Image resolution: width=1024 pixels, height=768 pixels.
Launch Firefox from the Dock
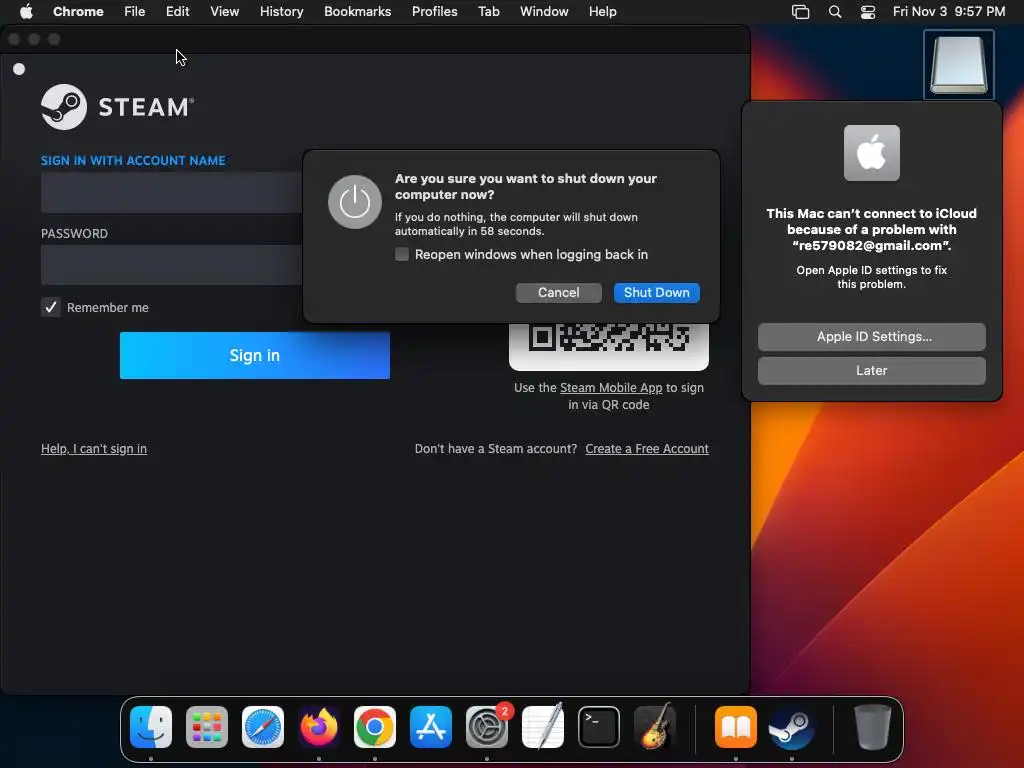click(319, 727)
